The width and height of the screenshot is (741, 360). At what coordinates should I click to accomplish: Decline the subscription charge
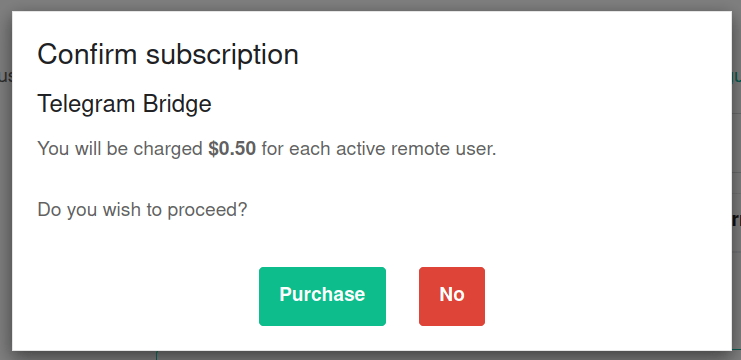[x=452, y=296]
